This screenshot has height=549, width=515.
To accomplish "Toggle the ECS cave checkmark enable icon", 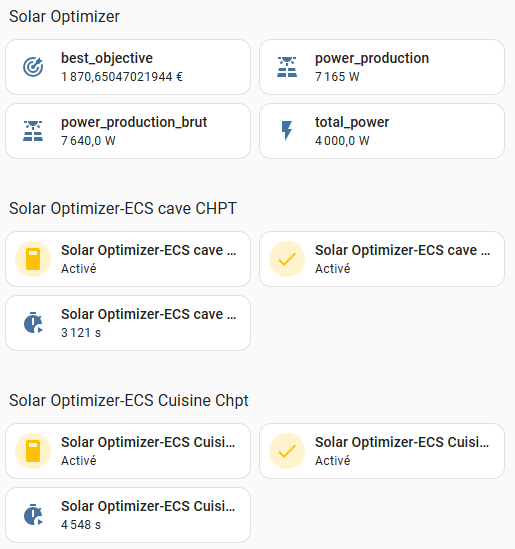I will (x=287, y=259).
